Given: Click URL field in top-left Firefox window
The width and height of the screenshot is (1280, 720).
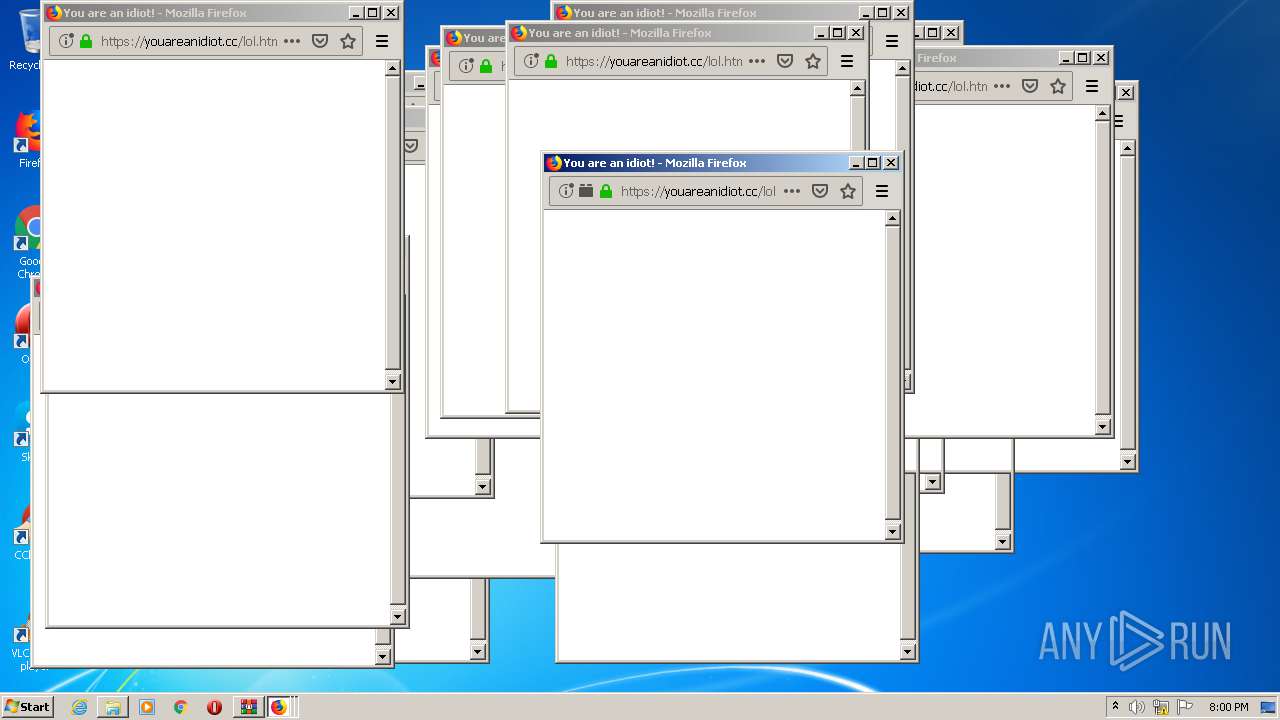Looking at the screenshot, I should 188,41.
